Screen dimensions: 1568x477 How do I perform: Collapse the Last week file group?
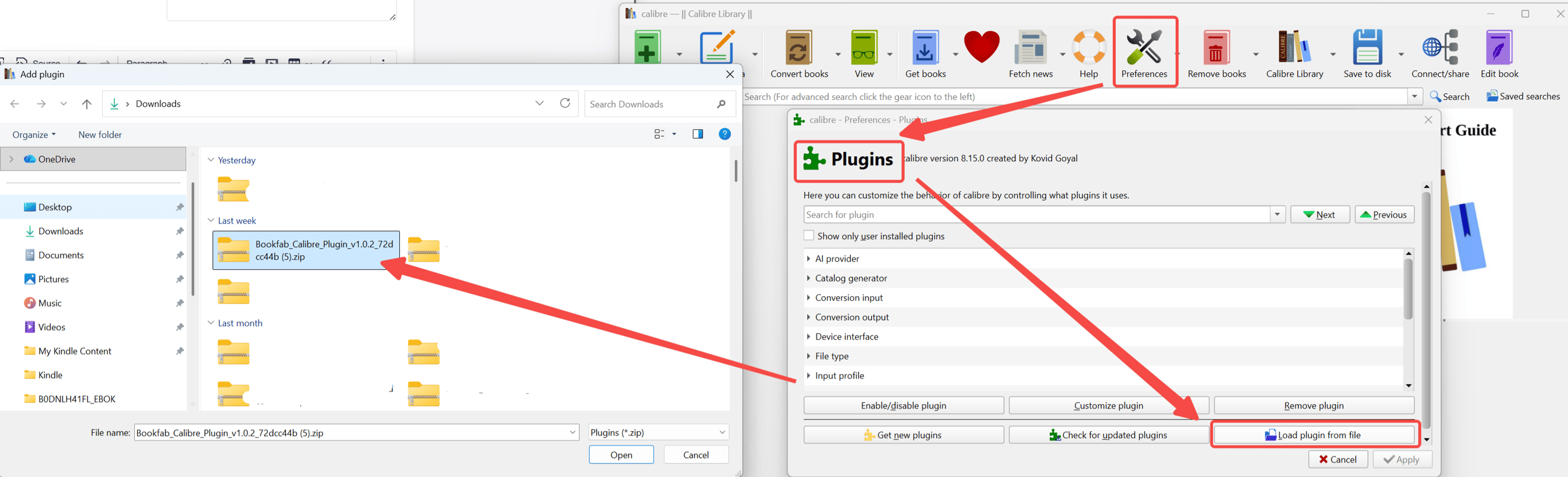(211, 220)
